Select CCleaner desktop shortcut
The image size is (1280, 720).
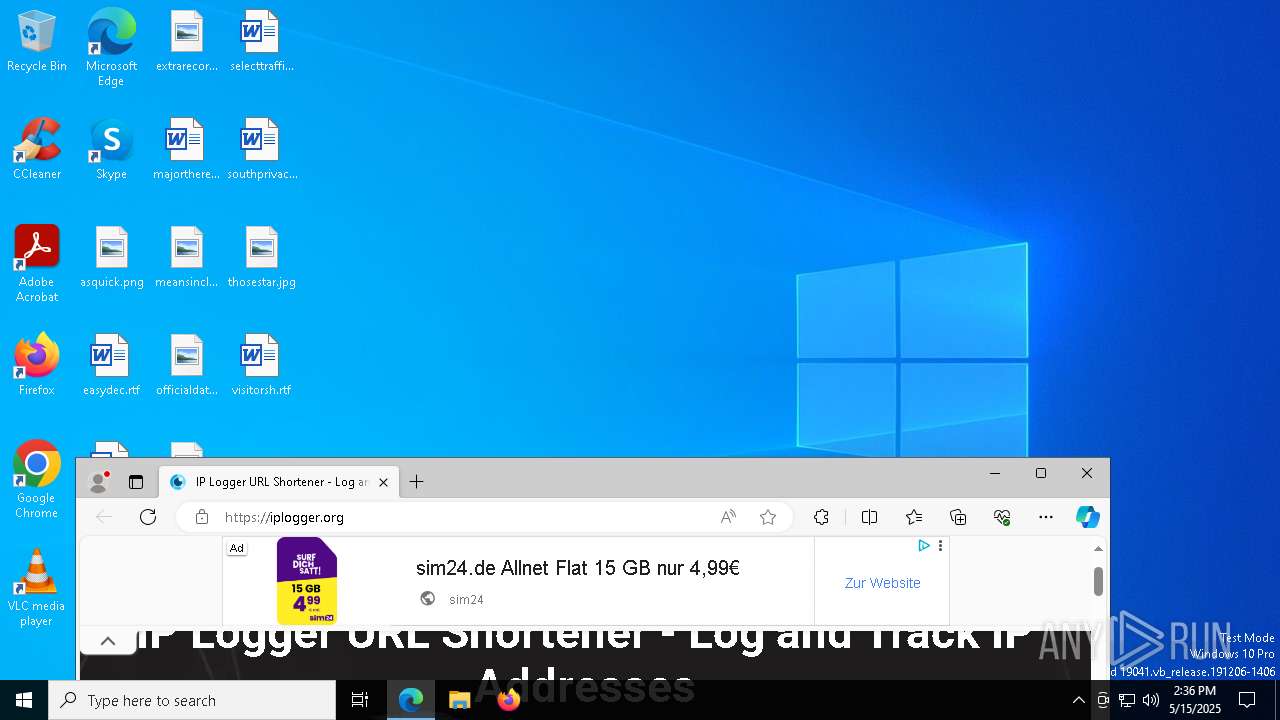coord(37,150)
